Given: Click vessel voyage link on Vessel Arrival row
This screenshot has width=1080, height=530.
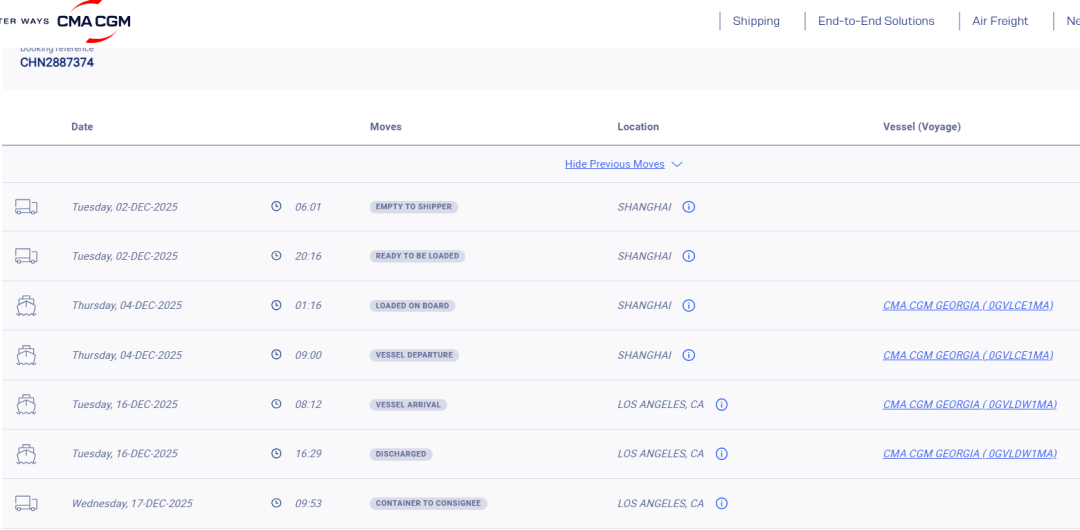Looking at the screenshot, I should click(969, 405).
